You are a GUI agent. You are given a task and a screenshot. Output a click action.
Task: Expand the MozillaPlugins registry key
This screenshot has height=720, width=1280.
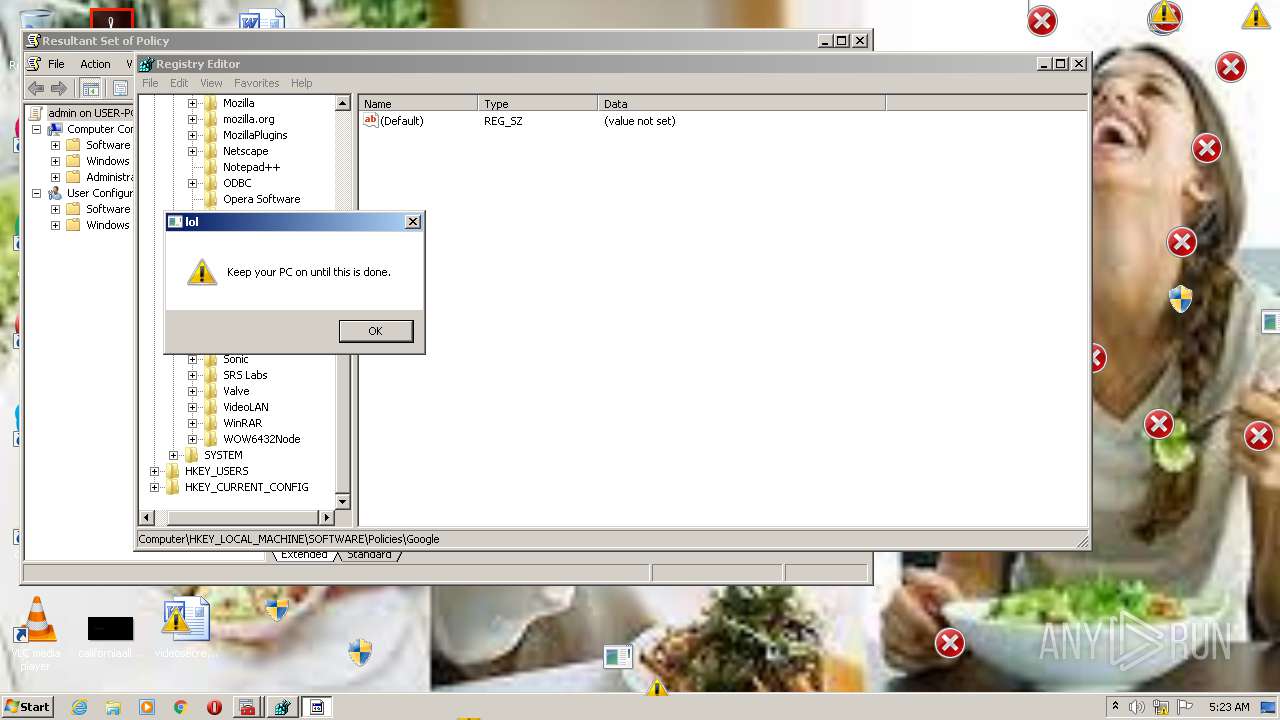pos(192,135)
